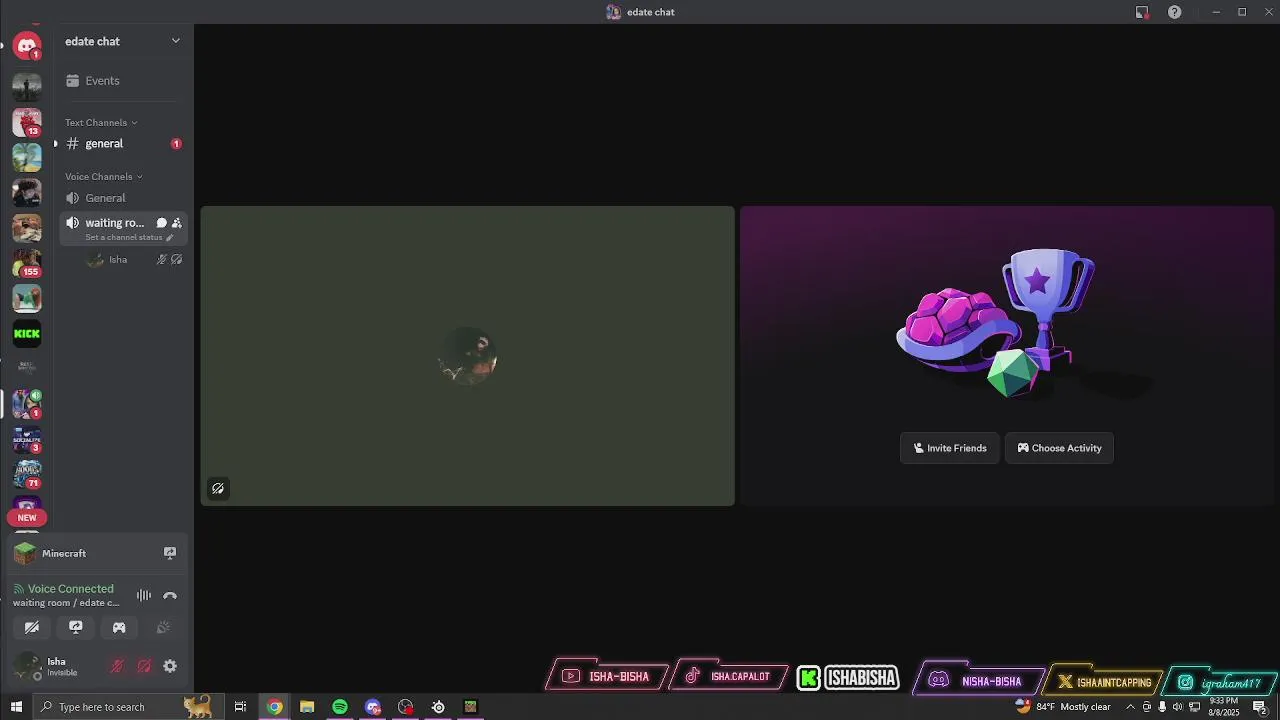The image size is (1280, 720).
Task: Share your screen in voice panel
Action: pyautogui.click(x=75, y=627)
